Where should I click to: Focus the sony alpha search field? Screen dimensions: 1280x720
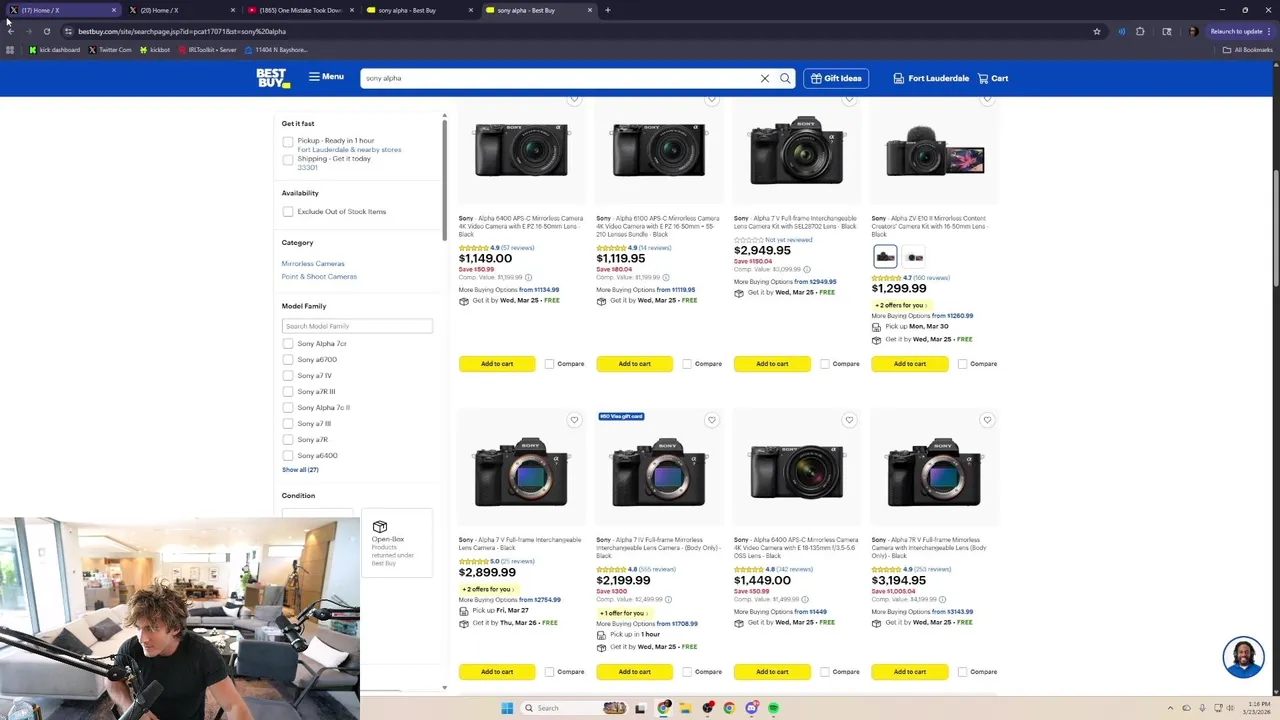[x=560, y=78]
